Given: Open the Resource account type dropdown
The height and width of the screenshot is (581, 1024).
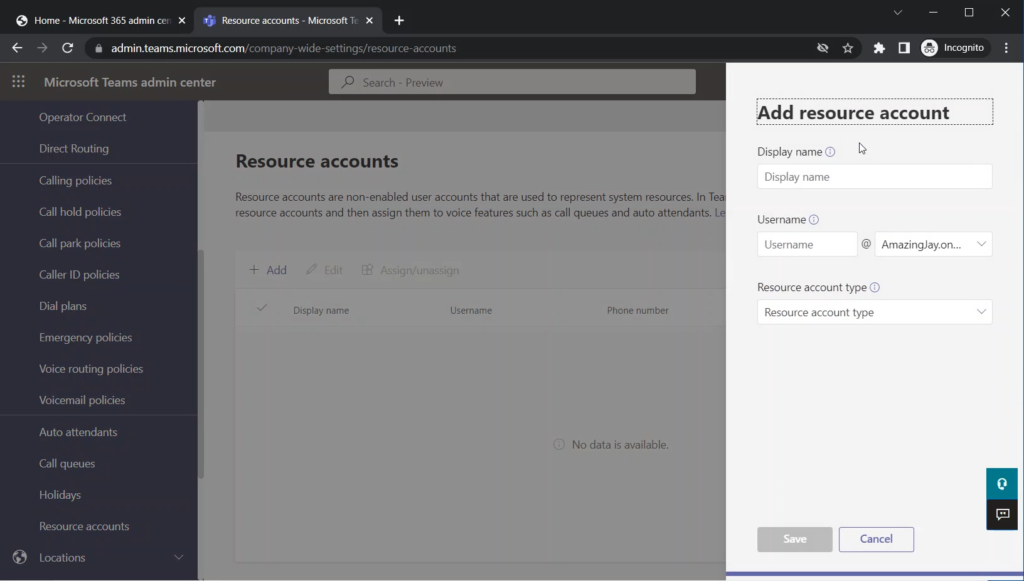Looking at the screenshot, I should pos(874,312).
